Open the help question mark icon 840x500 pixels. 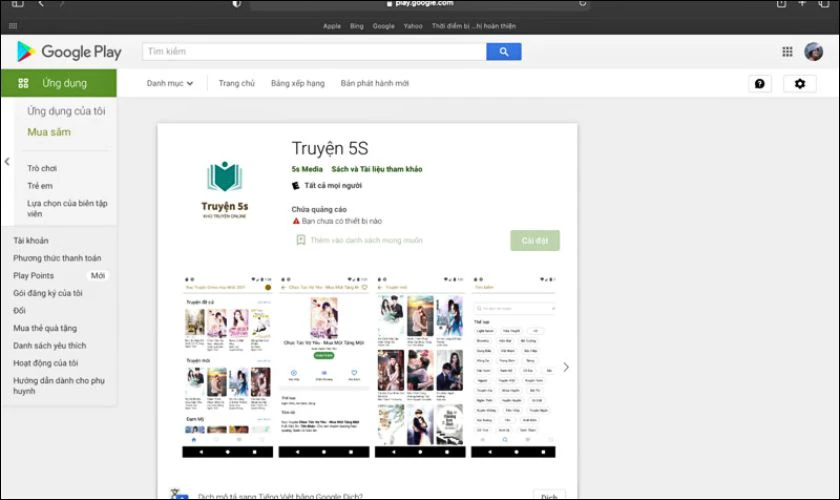pos(760,84)
